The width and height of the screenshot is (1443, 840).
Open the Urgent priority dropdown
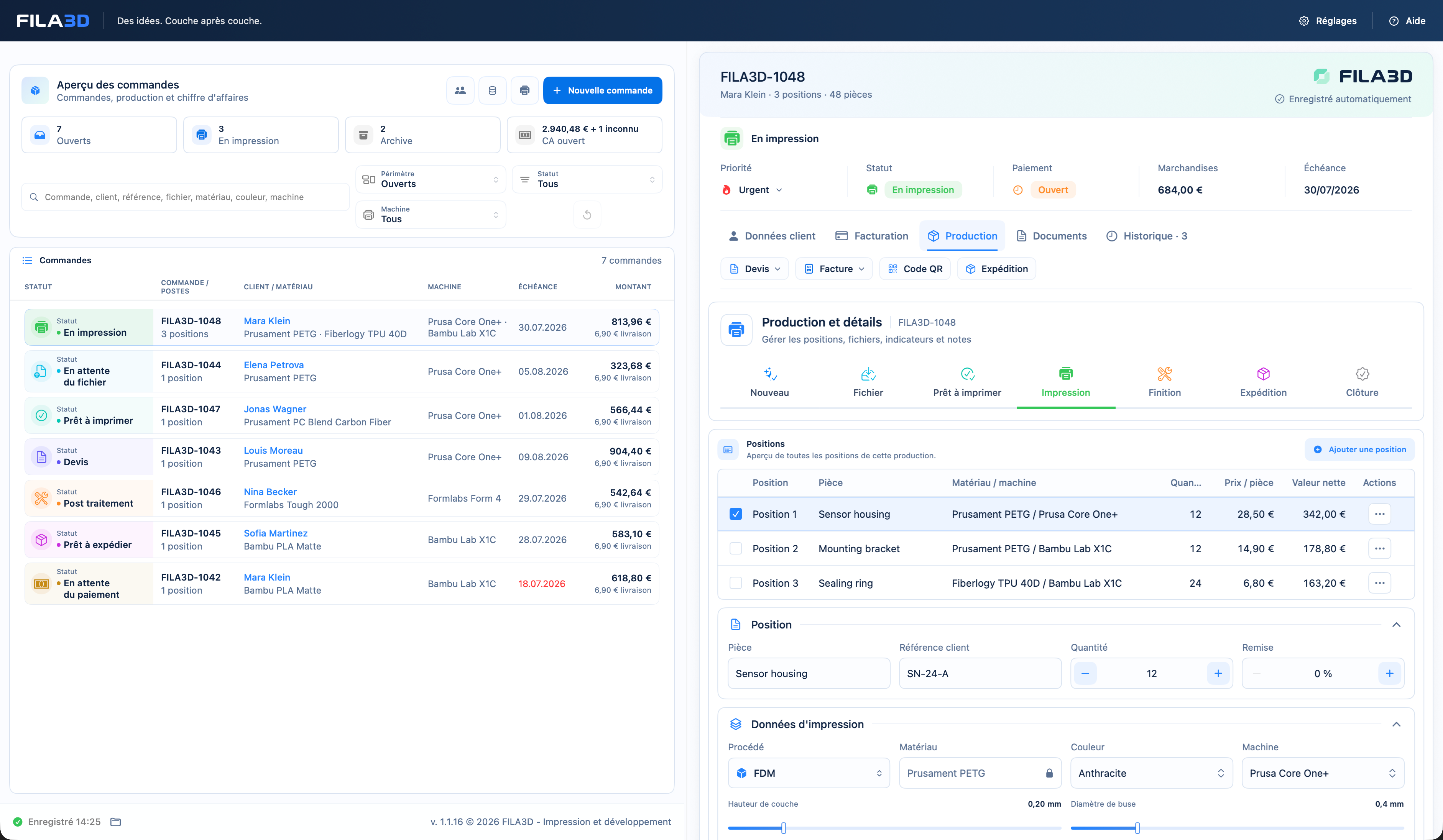752,190
